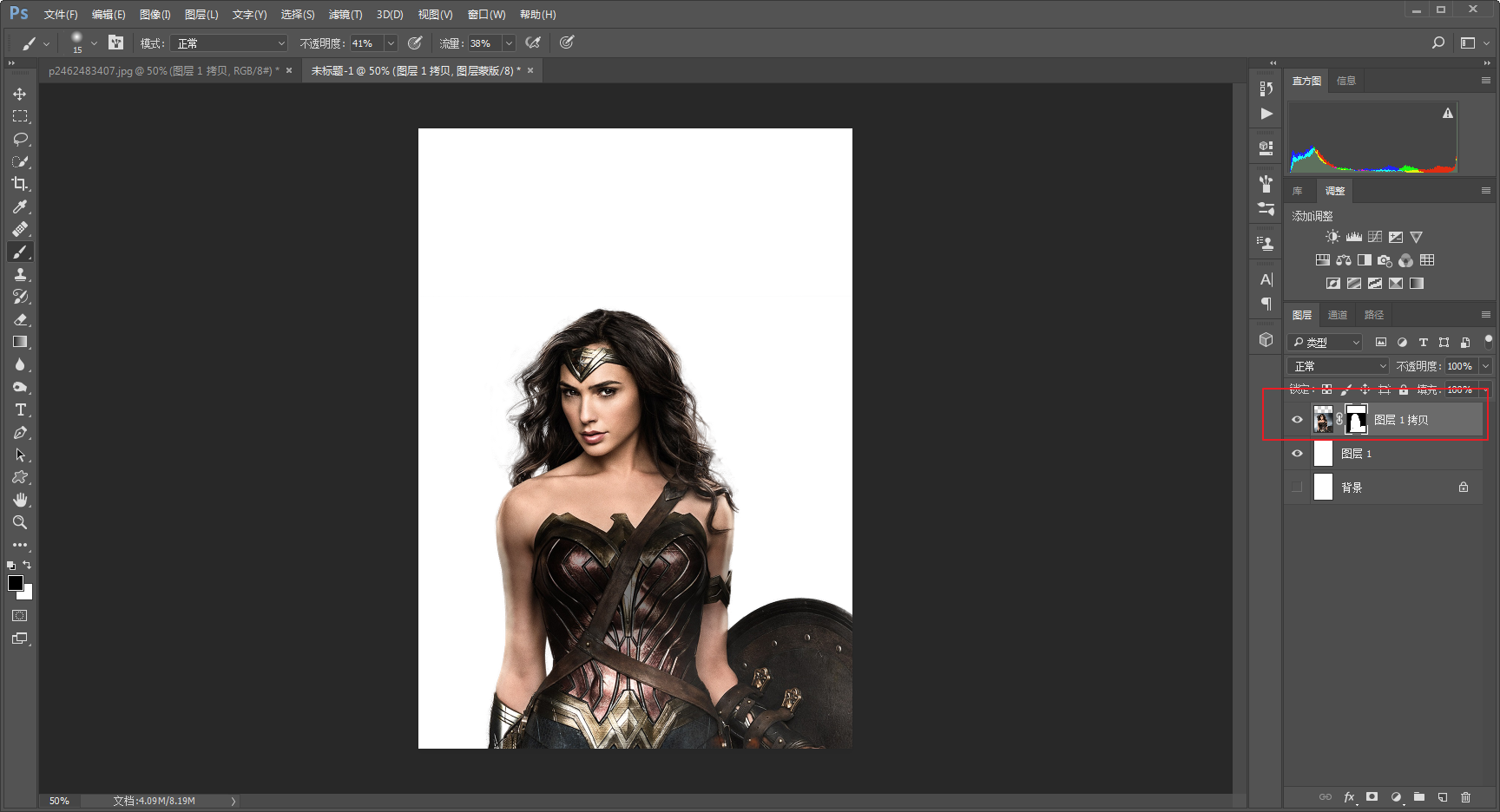The height and width of the screenshot is (812, 1500).
Task: Add a Curves adjustment layer
Action: point(1374,237)
